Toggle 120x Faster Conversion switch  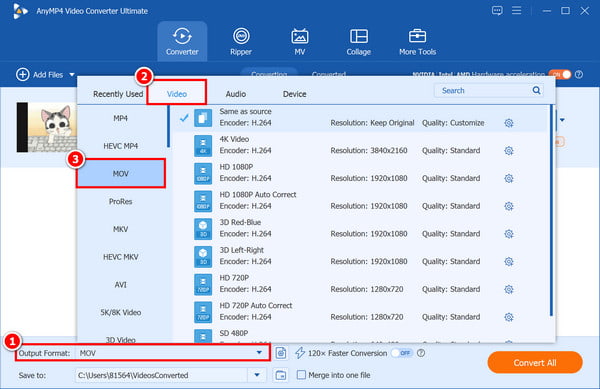402,353
